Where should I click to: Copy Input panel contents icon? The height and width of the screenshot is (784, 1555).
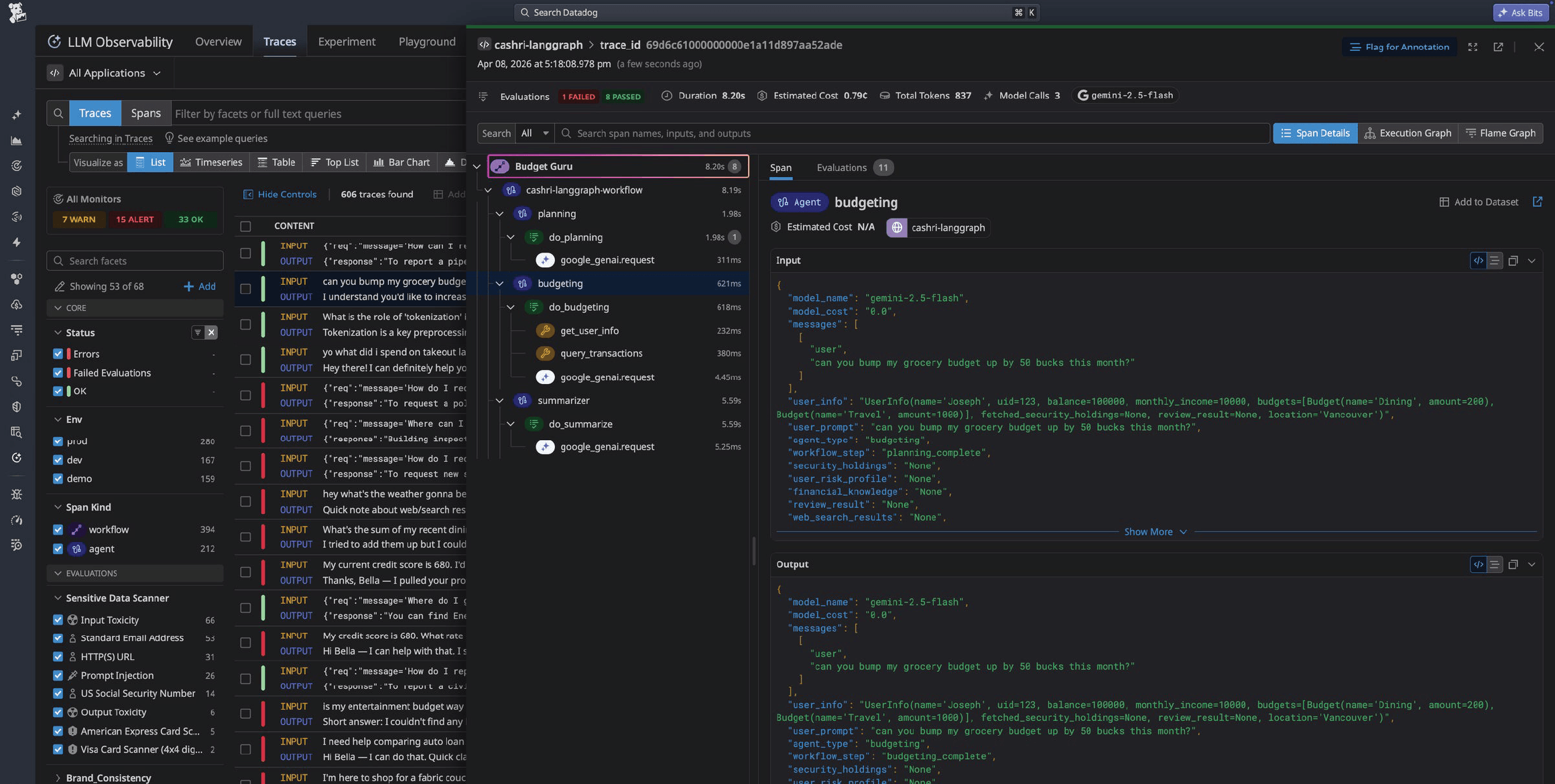tap(1513, 261)
